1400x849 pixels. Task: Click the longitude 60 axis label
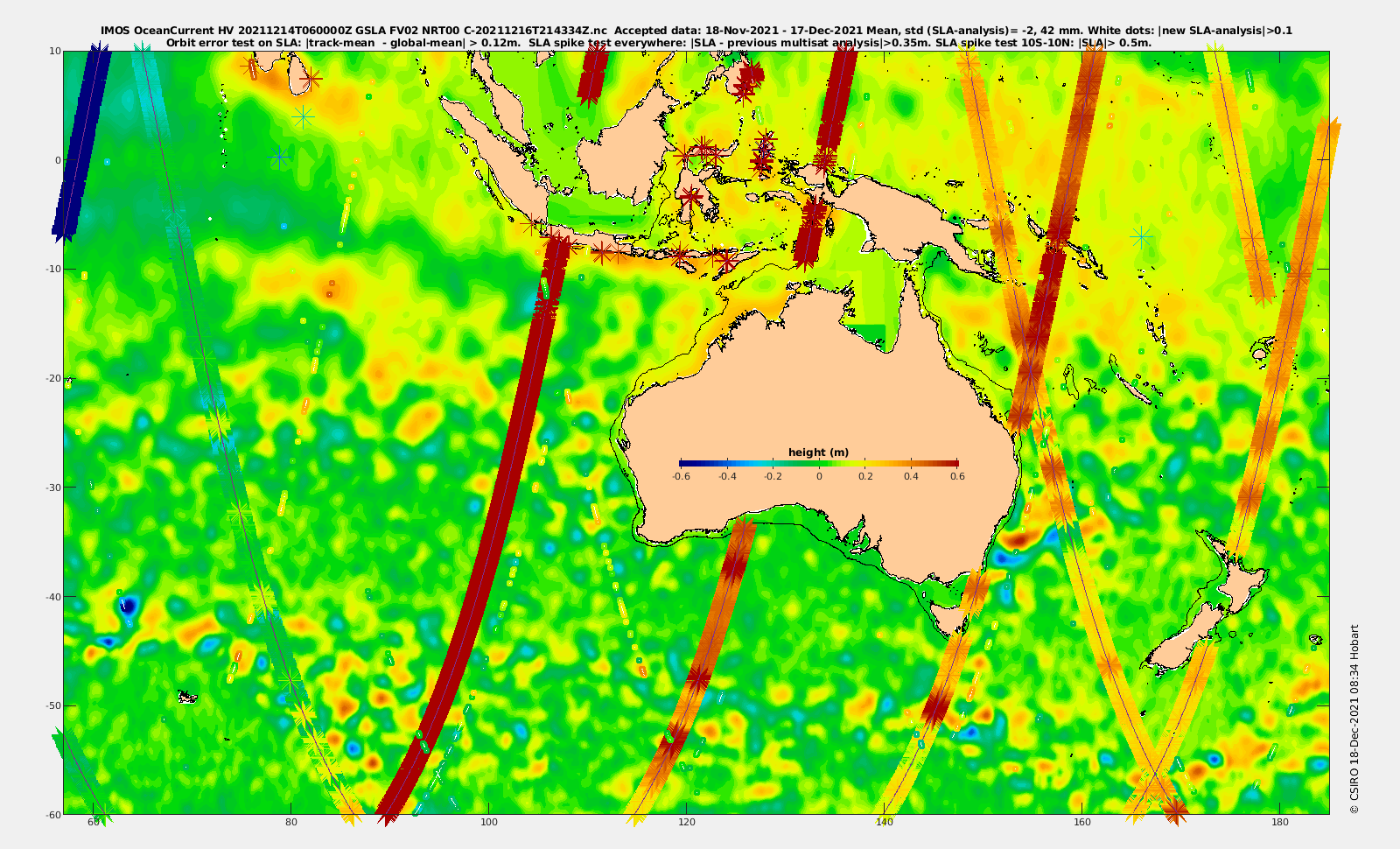[94, 822]
